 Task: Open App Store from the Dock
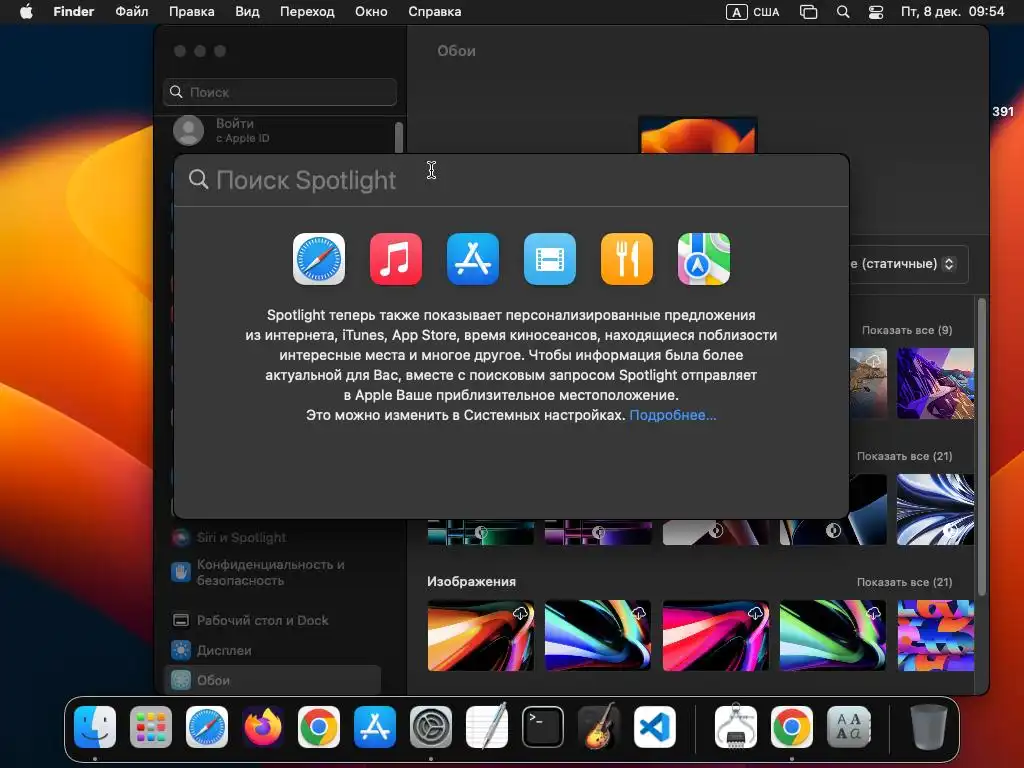(375, 727)
